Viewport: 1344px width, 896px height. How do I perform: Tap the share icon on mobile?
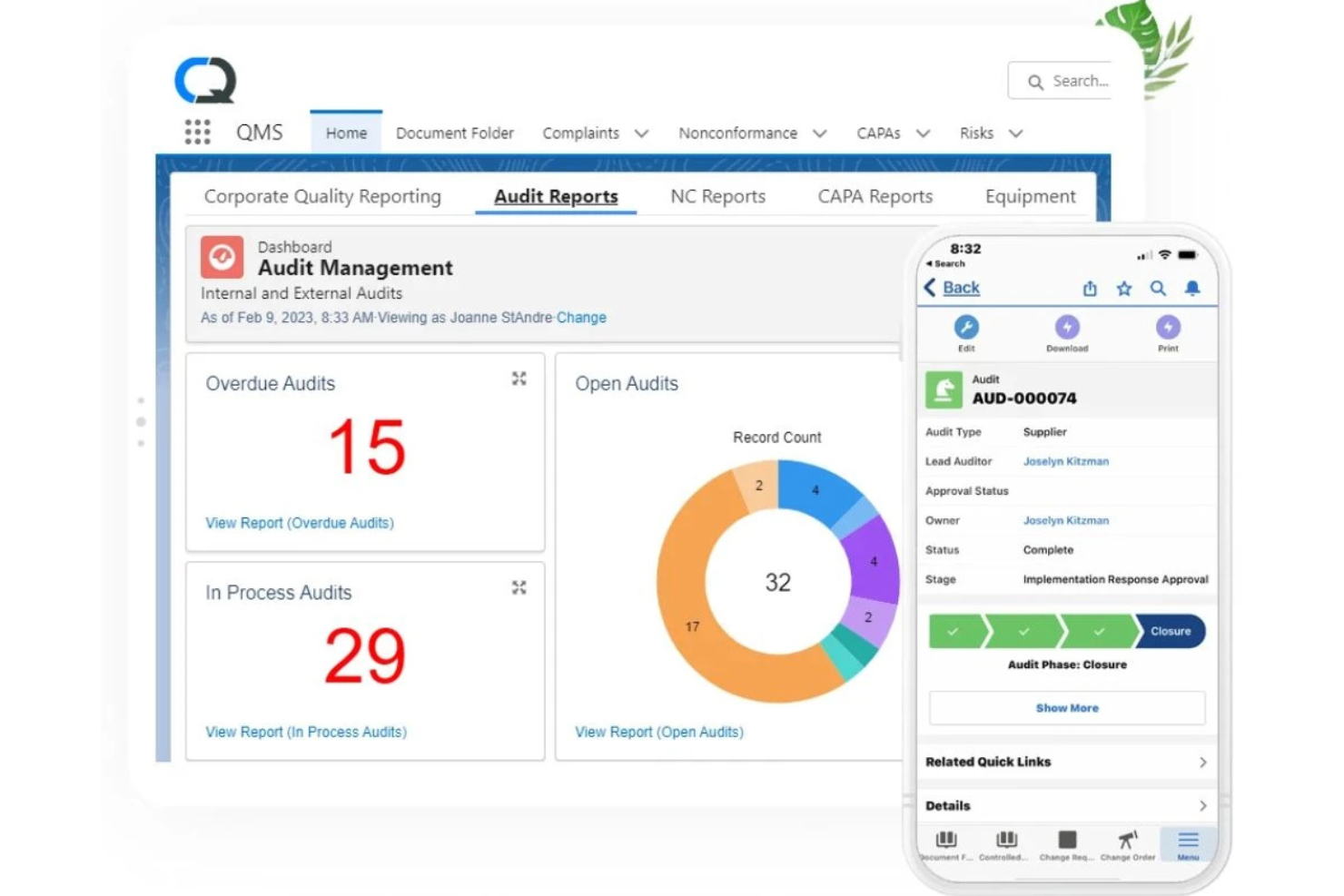(x=1090, y=288)
